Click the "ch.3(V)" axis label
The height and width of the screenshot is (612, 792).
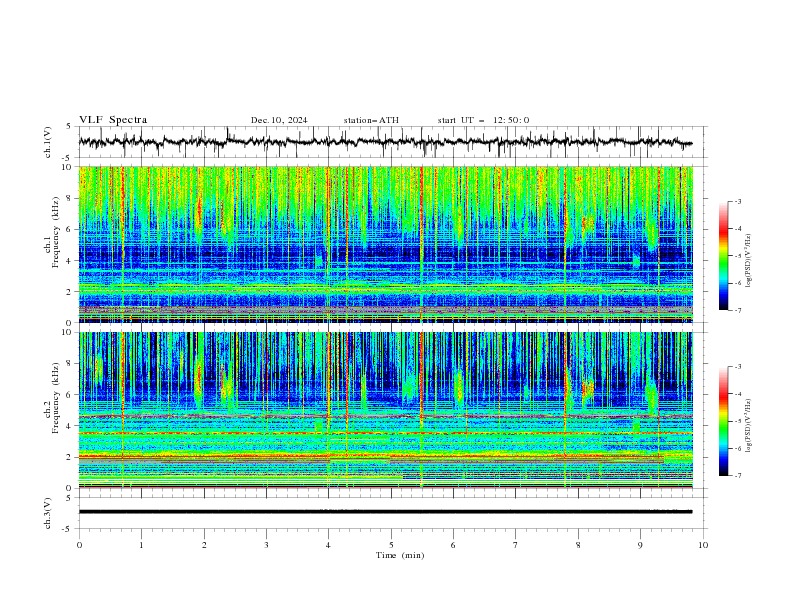click(48, 513)
